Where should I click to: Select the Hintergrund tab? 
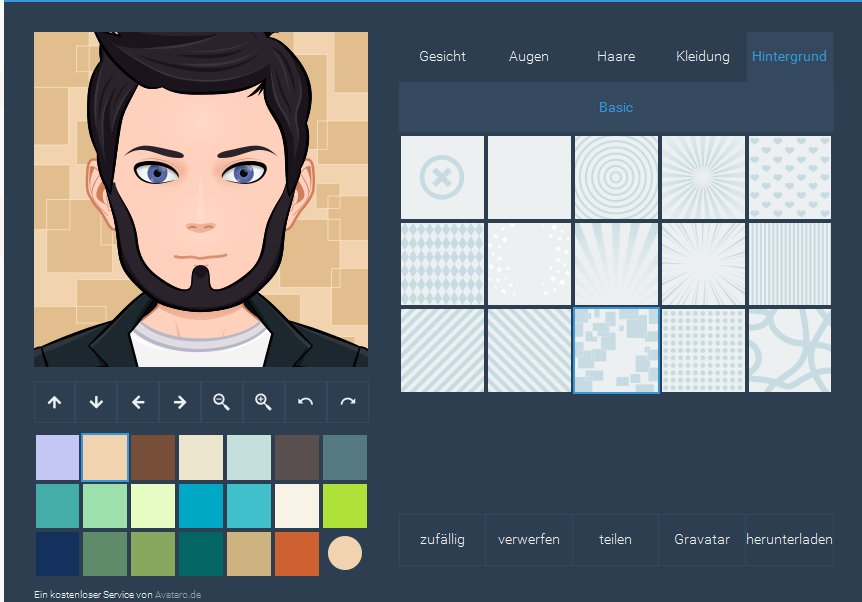point(789,57)
